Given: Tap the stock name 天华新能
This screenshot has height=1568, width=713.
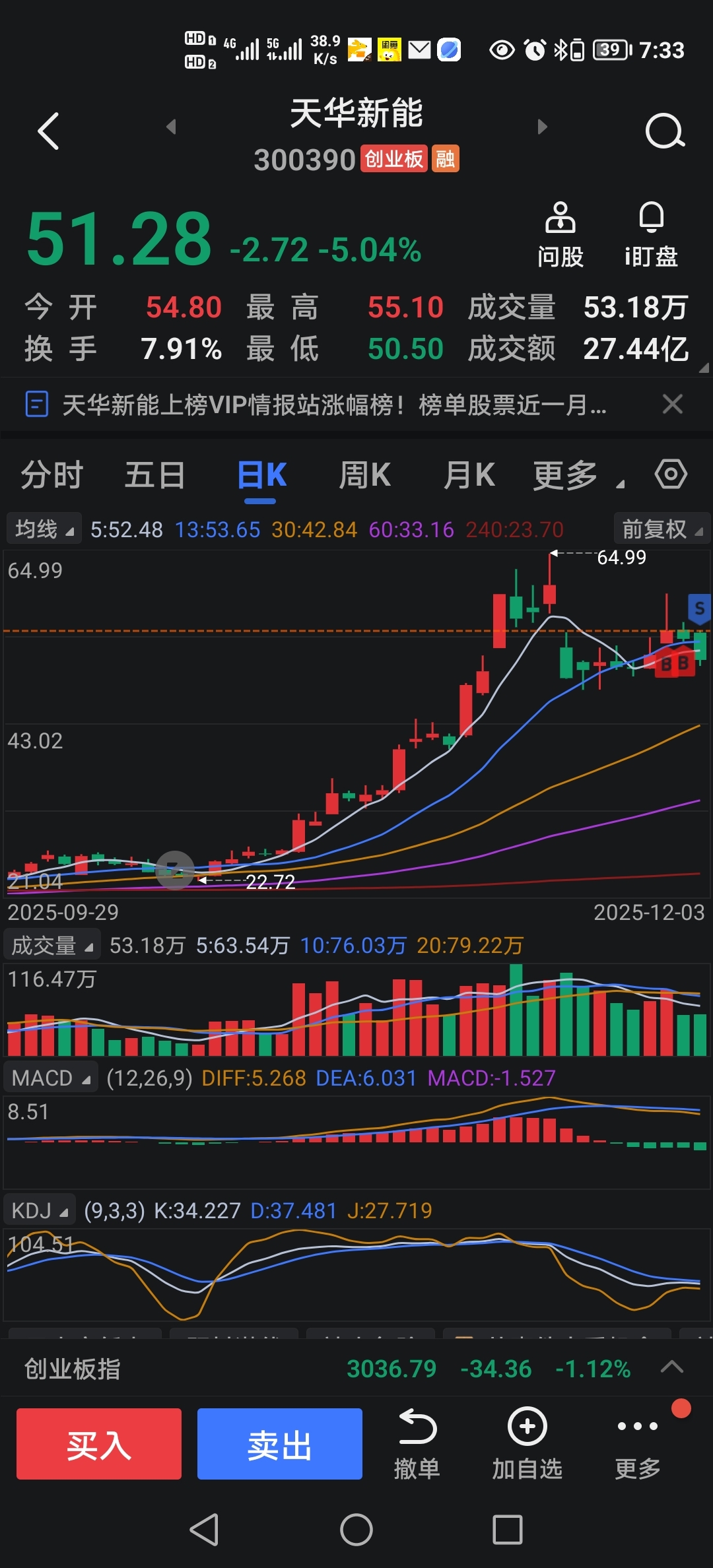Looking at the screenshot, I should coord(356,113).
